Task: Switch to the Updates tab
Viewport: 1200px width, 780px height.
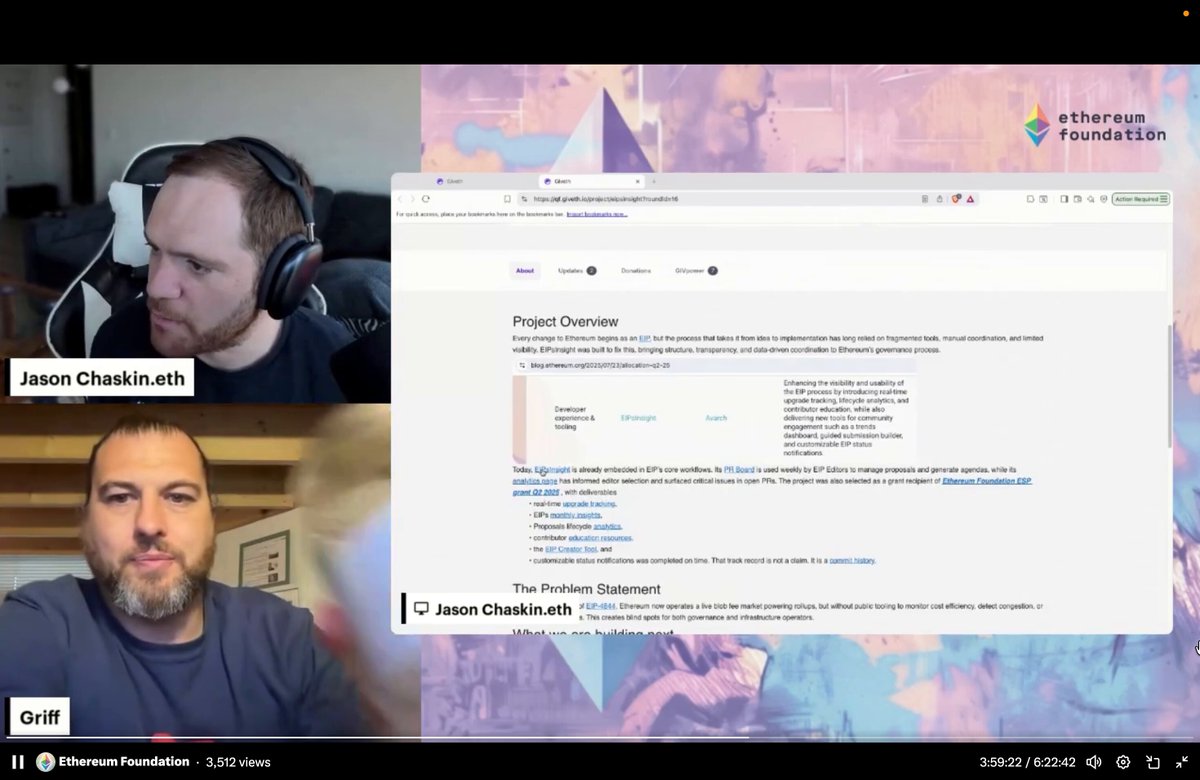Action: point(577,271)
